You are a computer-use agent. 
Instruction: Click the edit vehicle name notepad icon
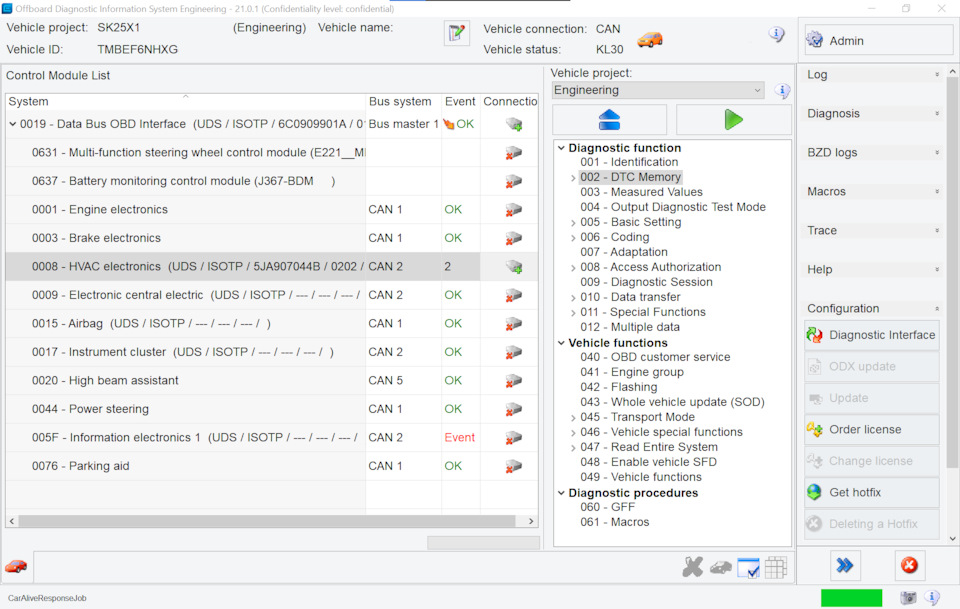coord(456,33)
